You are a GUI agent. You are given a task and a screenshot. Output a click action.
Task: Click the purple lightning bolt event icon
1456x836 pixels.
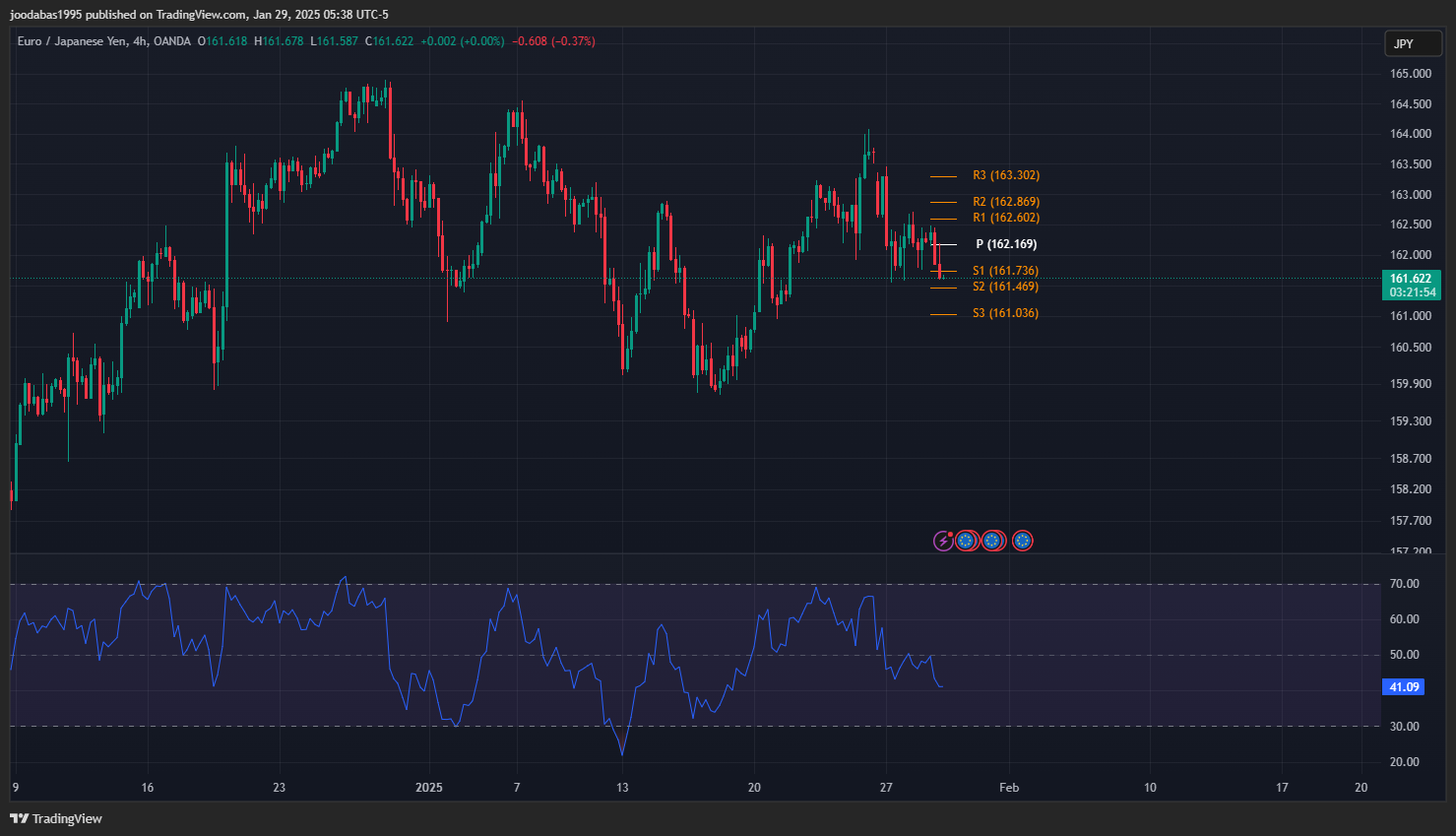tap(943, 541)
